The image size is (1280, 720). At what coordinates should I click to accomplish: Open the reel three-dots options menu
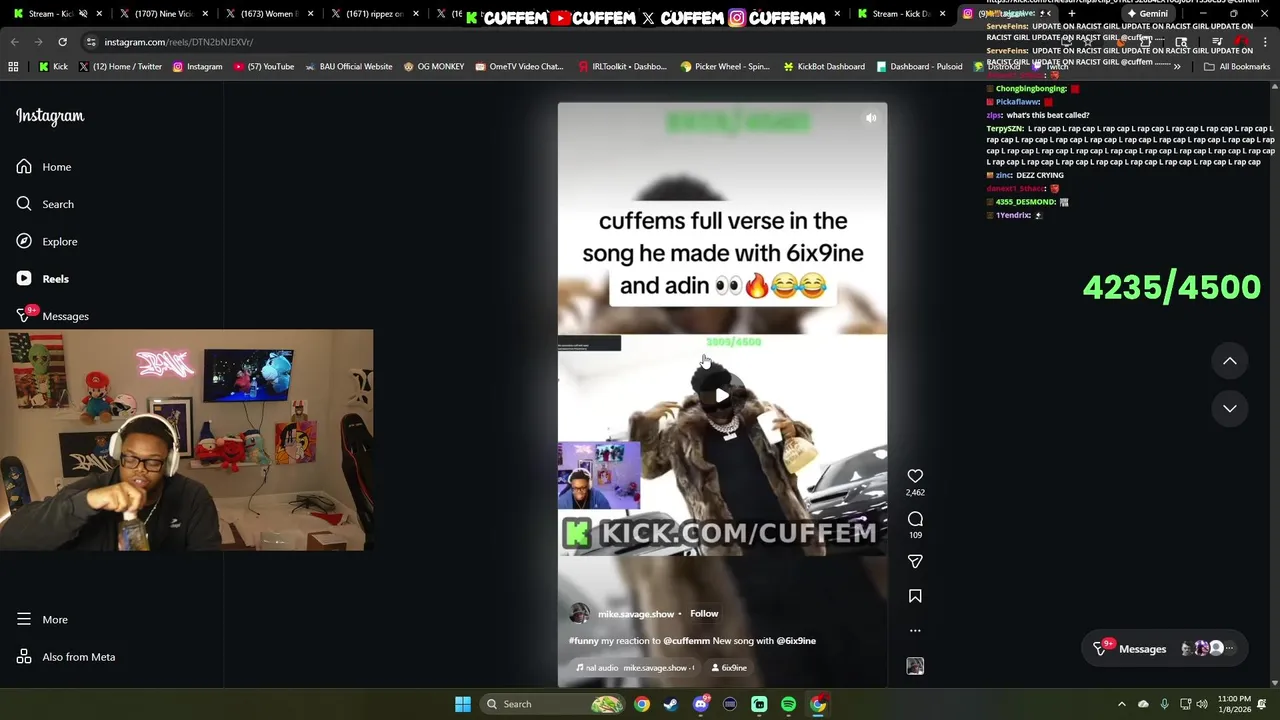coord(915,631)
